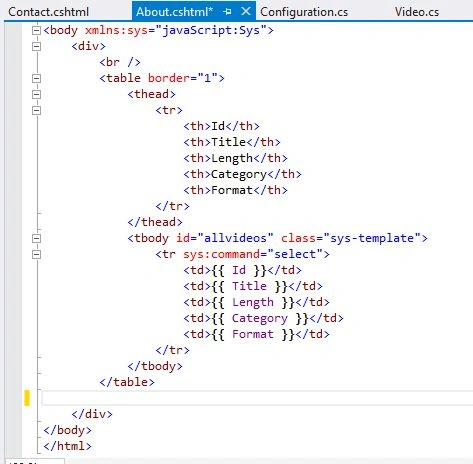
Task: Collapse the table border element outline
Action: (x=36, y=78)
